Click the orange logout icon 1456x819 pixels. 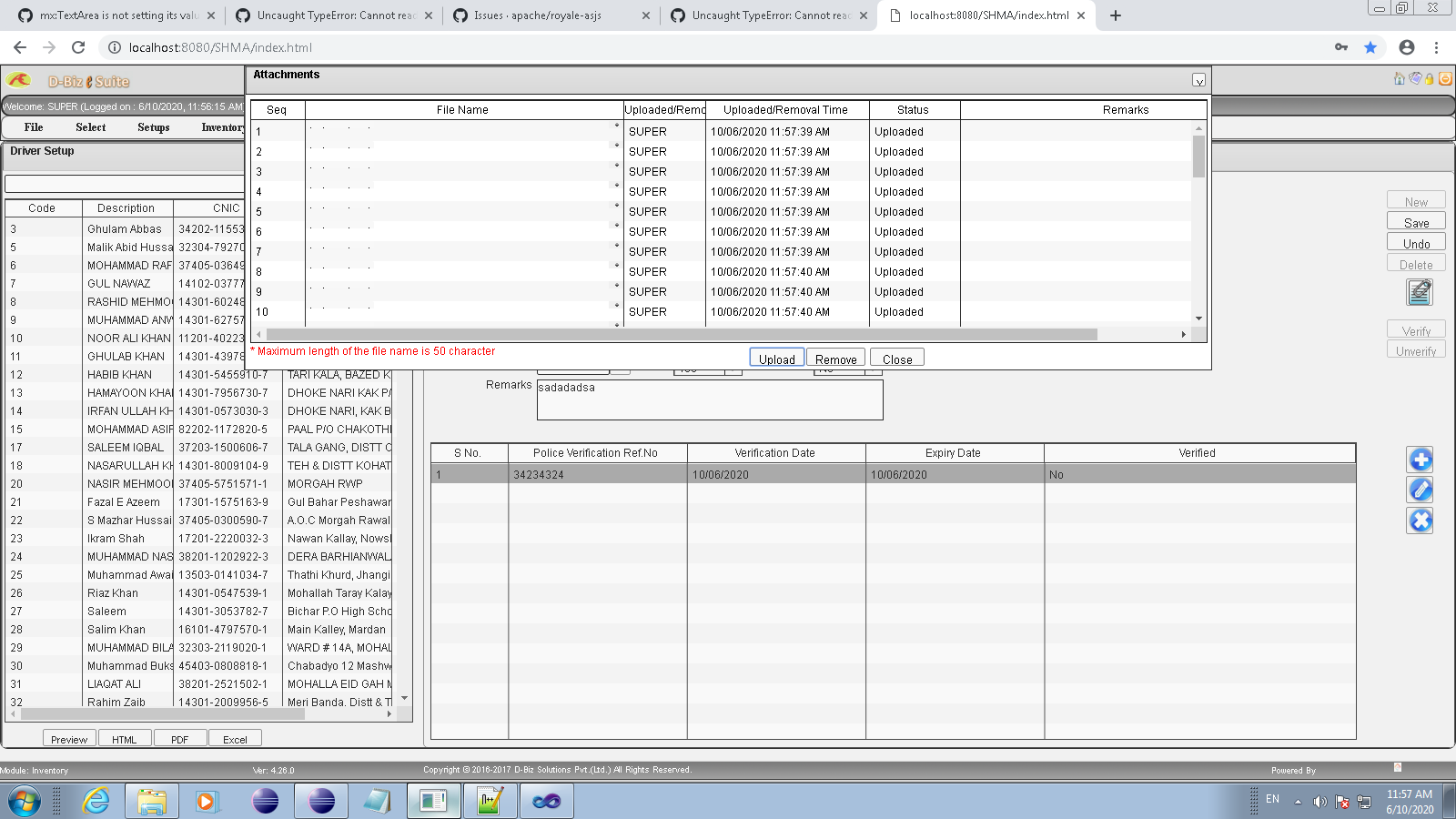[1445, 79]
